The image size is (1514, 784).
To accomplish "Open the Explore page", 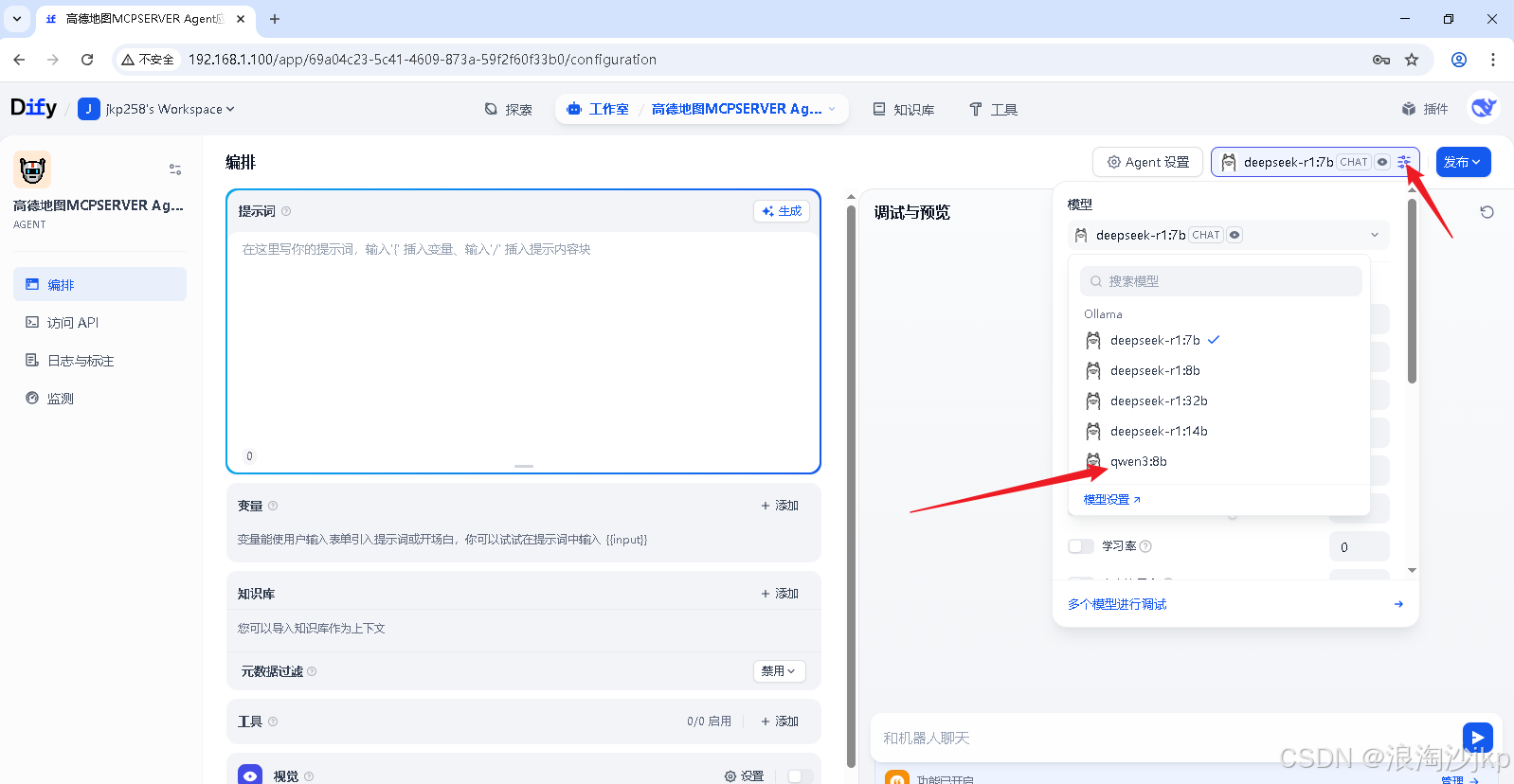I will pos(508,109).
